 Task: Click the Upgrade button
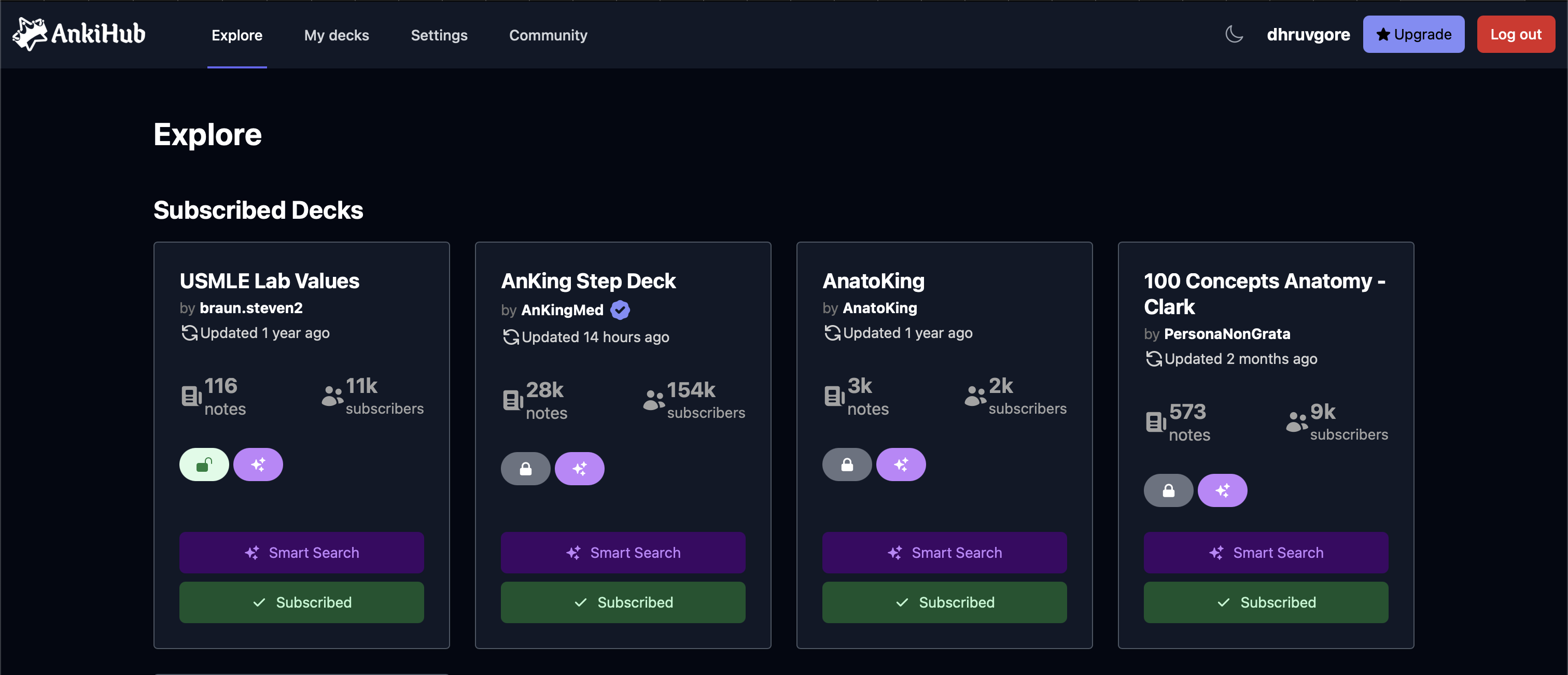1413,35
